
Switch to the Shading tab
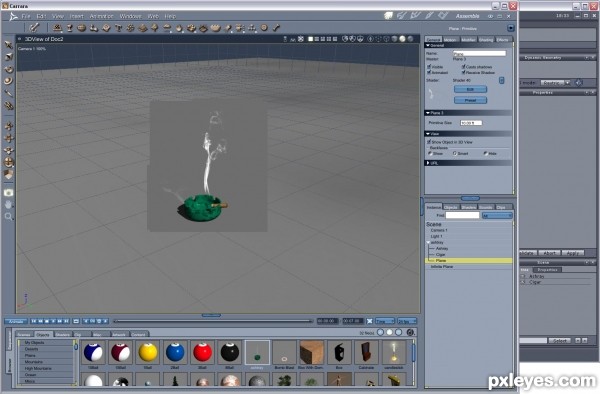coord(486,39)
